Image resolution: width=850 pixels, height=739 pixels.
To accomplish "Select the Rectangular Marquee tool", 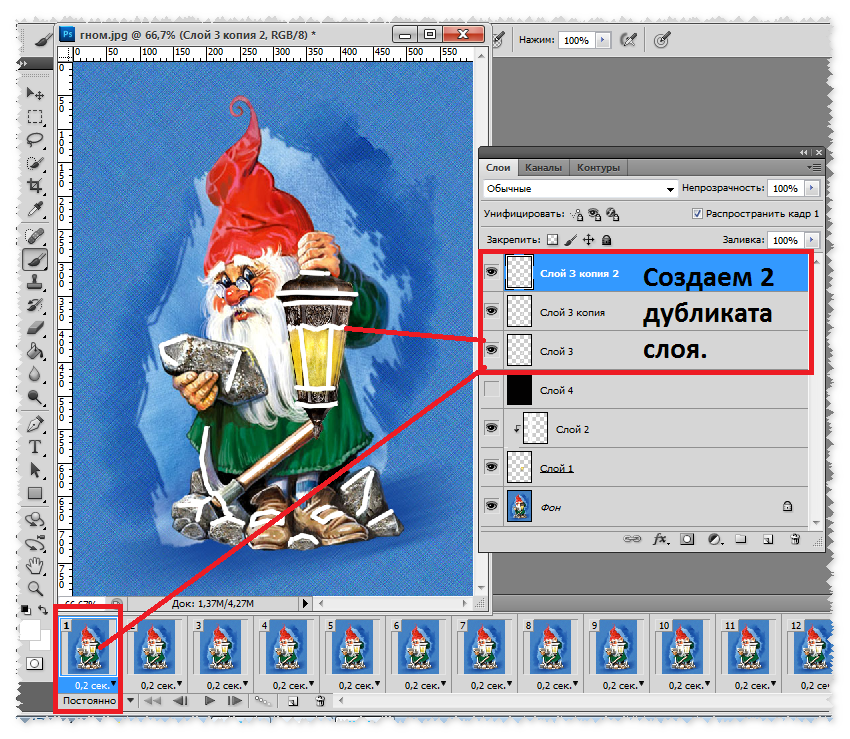I will 35,117.
